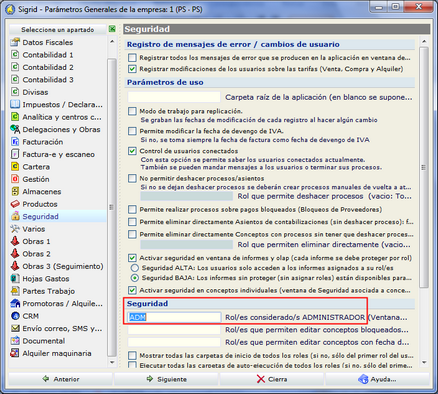Screen dimensions: 438x394
Task: Click the Sigrid app icon in title bar
Action: (10, 9)
